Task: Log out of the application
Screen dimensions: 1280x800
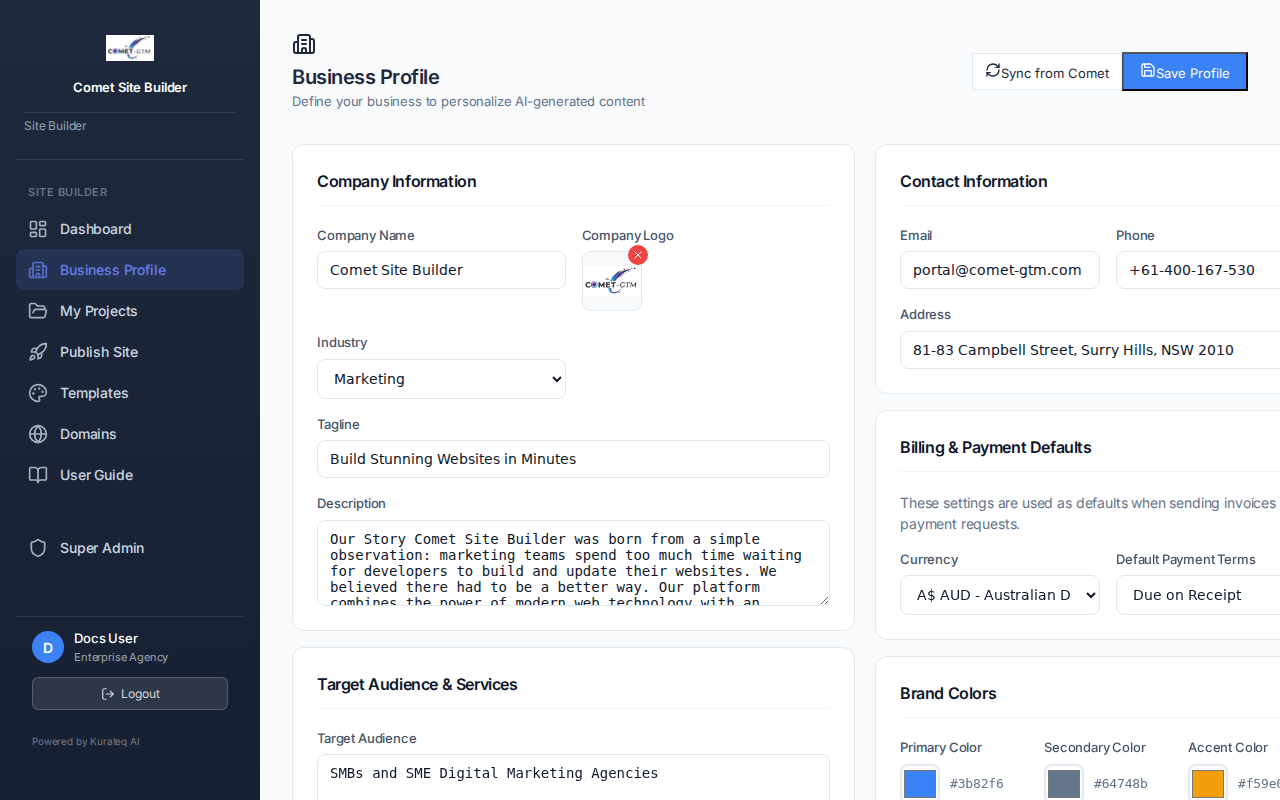Action: coord(129,693)
